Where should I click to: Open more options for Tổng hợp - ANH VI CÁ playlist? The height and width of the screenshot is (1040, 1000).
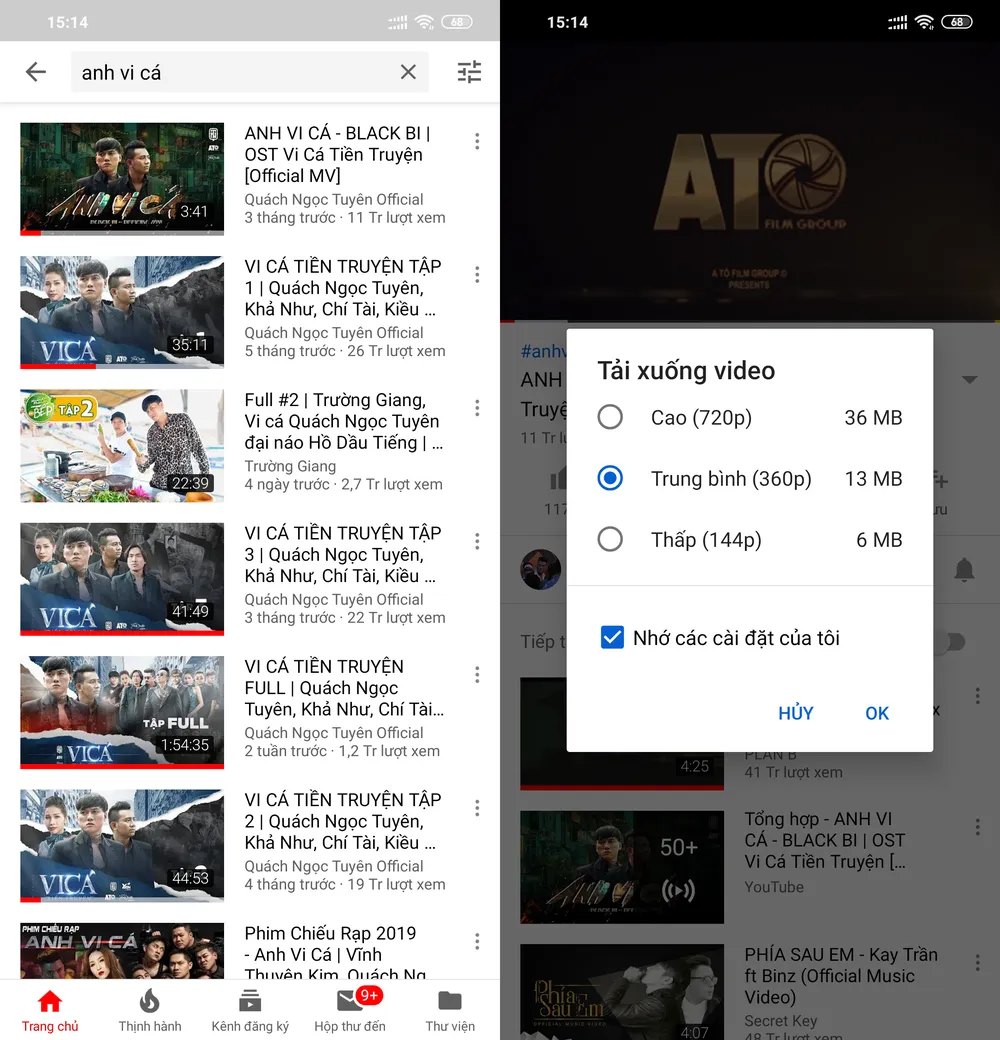(977, 826)
